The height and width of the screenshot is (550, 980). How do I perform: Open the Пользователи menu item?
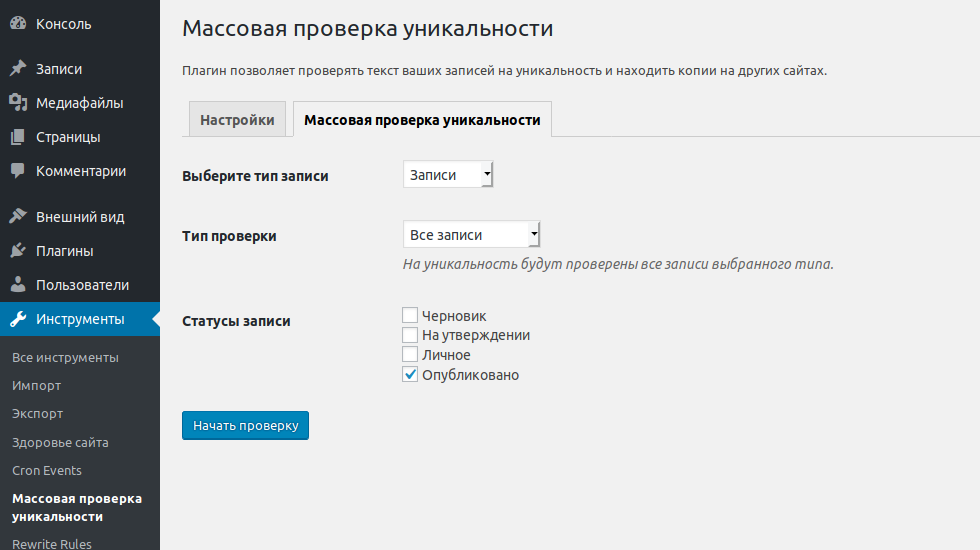[80, 284]
